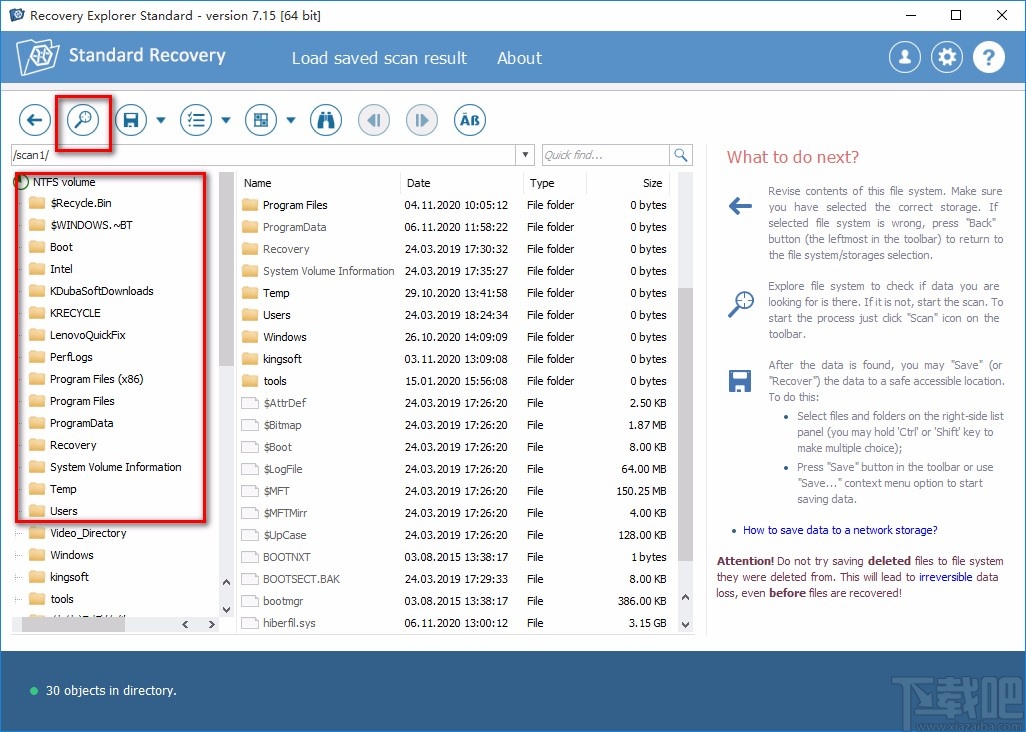
Task: Select System Volume Information in file list
Action: [454, 271]
